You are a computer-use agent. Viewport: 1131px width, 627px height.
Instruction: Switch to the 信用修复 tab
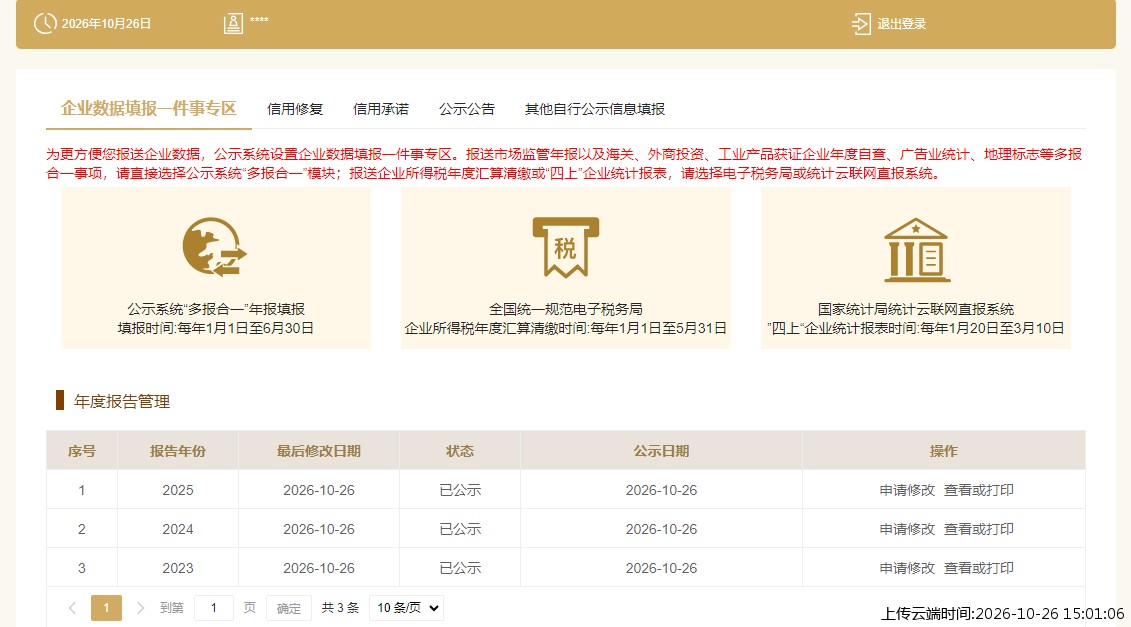295,109
